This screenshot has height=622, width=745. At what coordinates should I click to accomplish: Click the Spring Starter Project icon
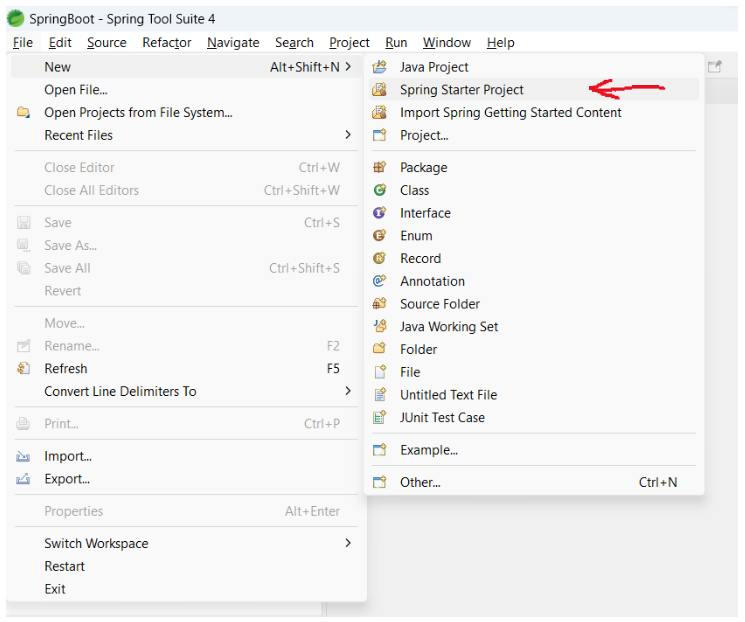(x=379, y=89)
